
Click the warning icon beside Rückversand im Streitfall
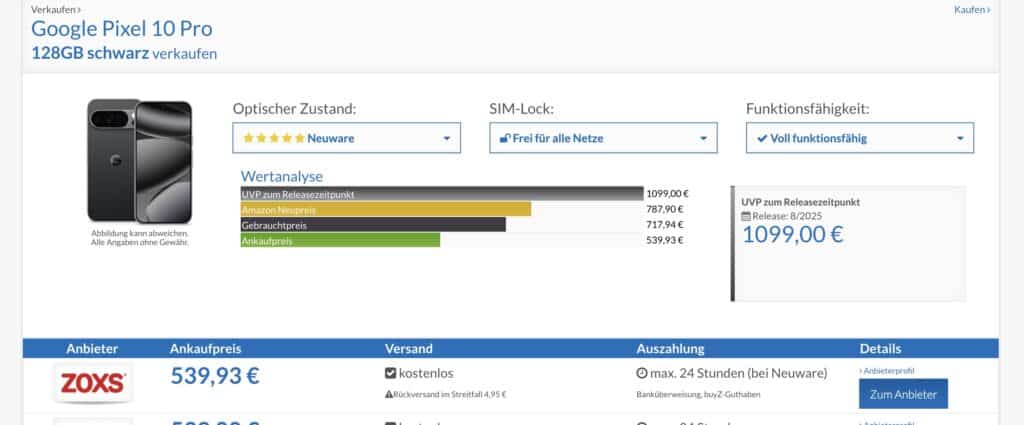(389, 394)
